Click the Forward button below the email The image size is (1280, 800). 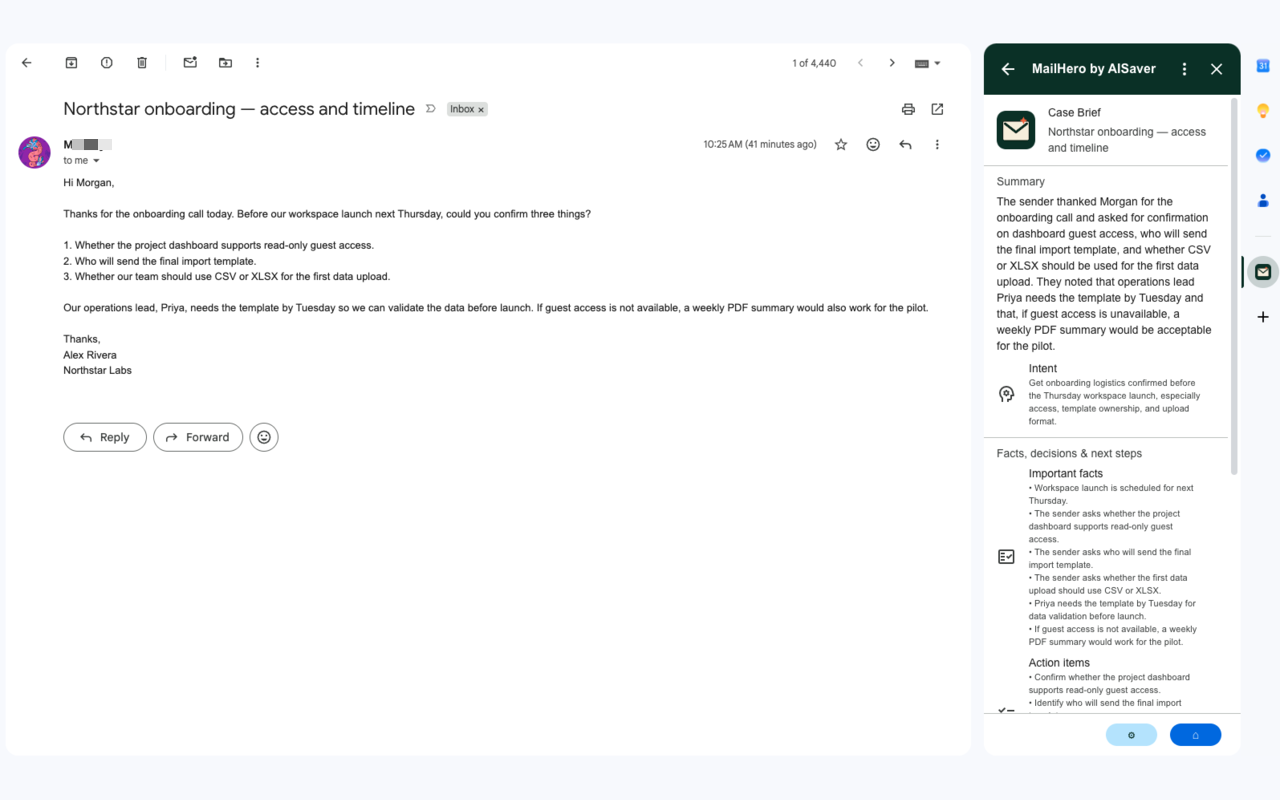[198, 437]
